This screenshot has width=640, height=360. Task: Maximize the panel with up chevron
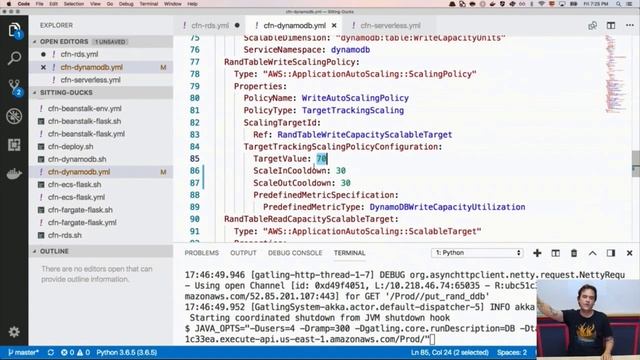pyautogui.click(x=592, y=253)
